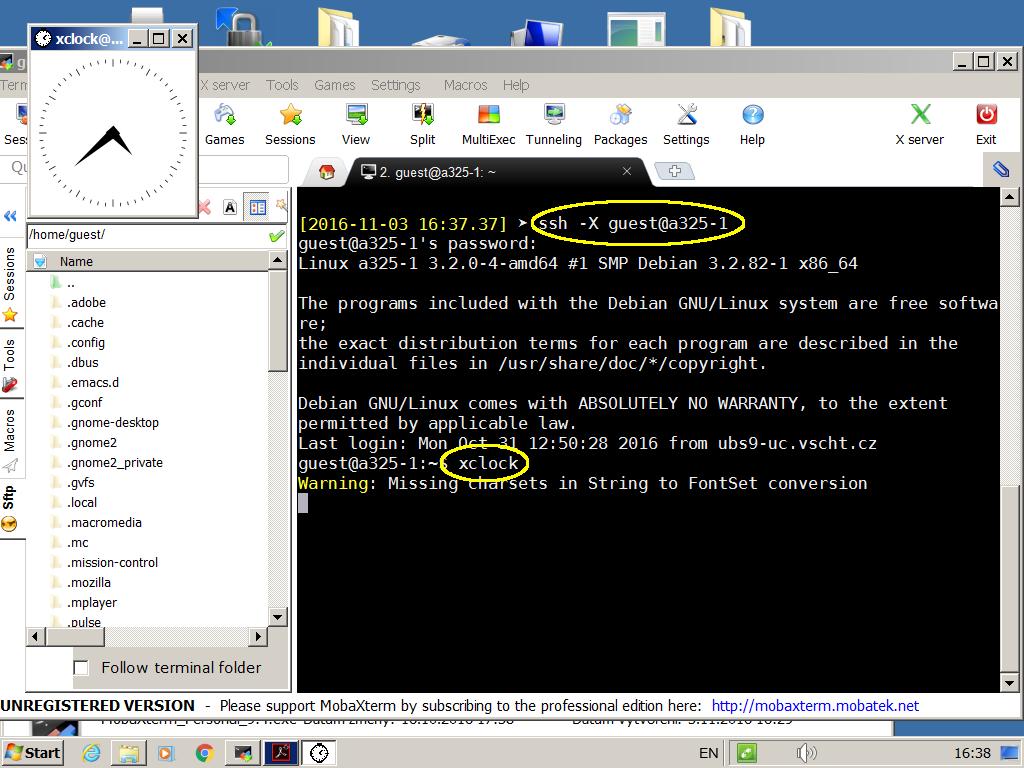Select the .mozilla folder
Screen dimensions: 1024x768
89,583
